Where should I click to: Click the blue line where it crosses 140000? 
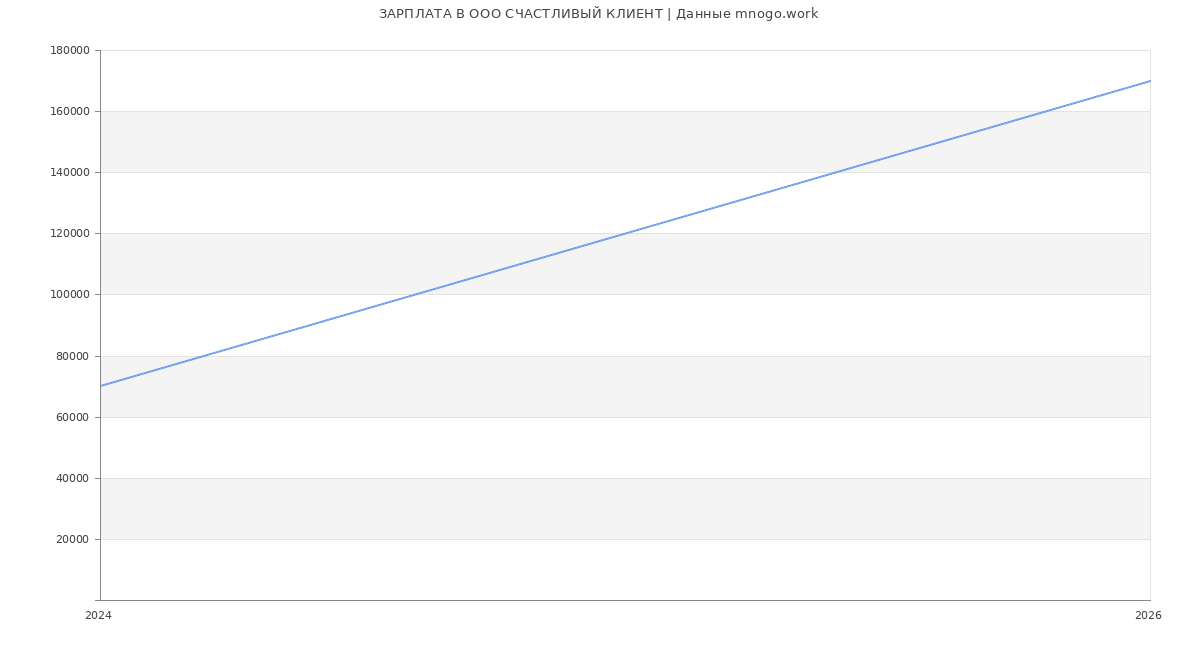(x=835, y=172)
